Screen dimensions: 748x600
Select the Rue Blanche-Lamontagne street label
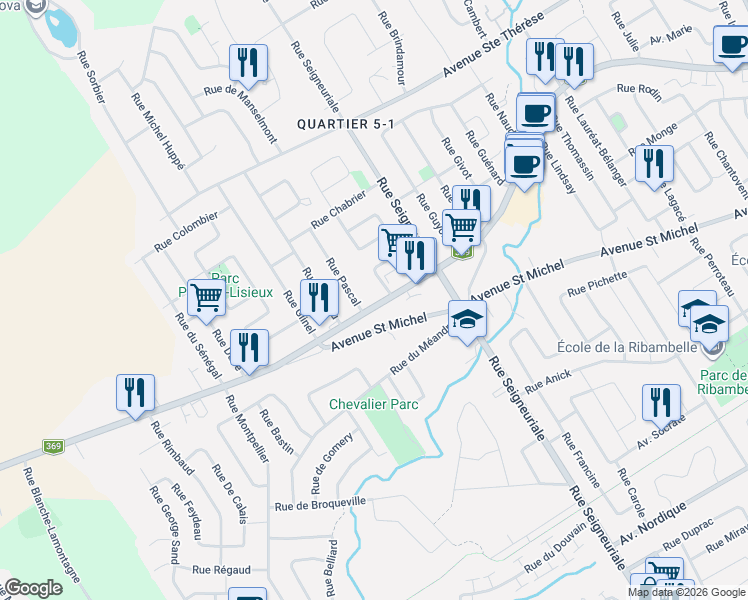tap(52, 525)
